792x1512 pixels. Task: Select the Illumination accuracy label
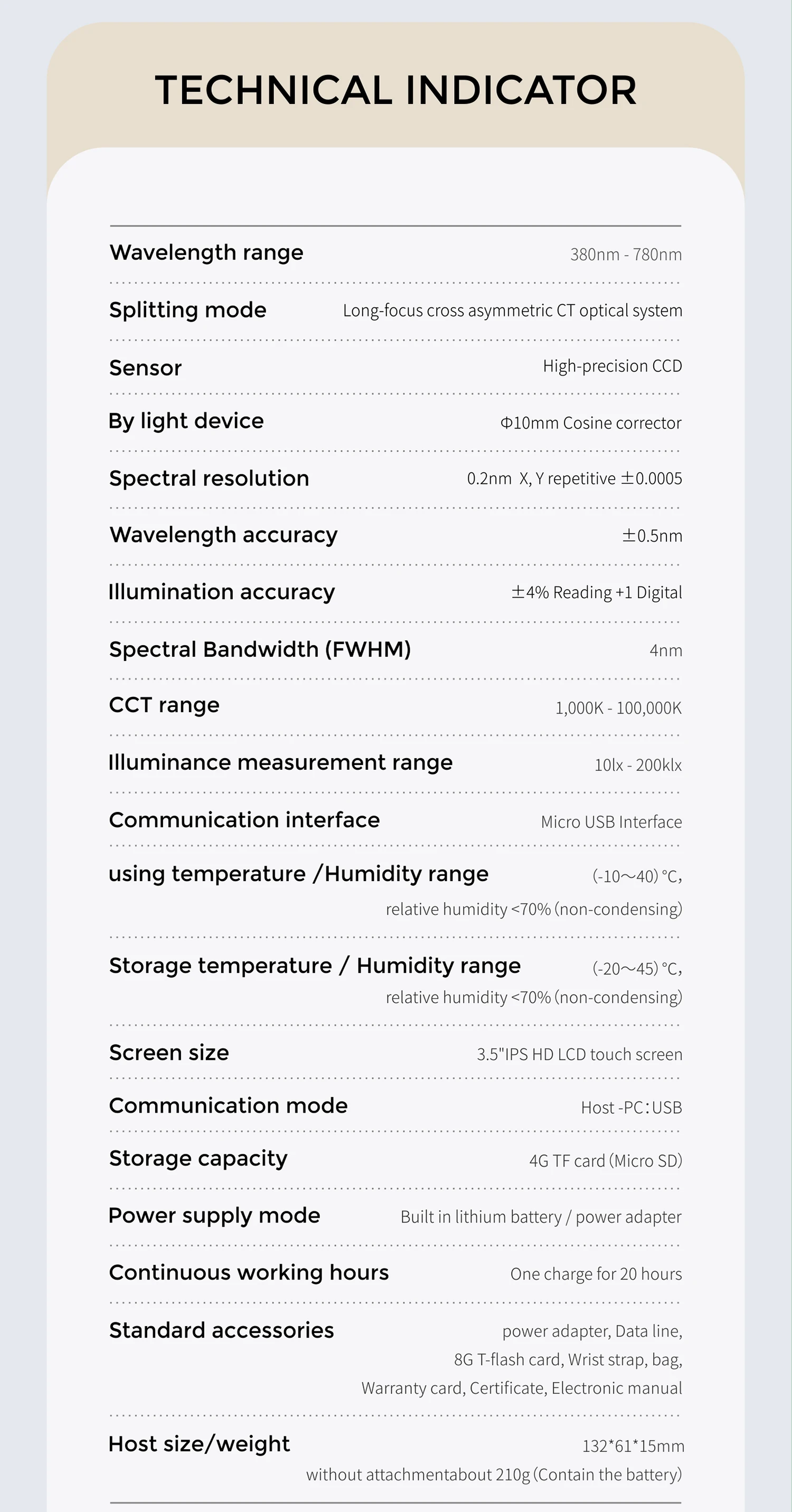click(x=222, y=593)
